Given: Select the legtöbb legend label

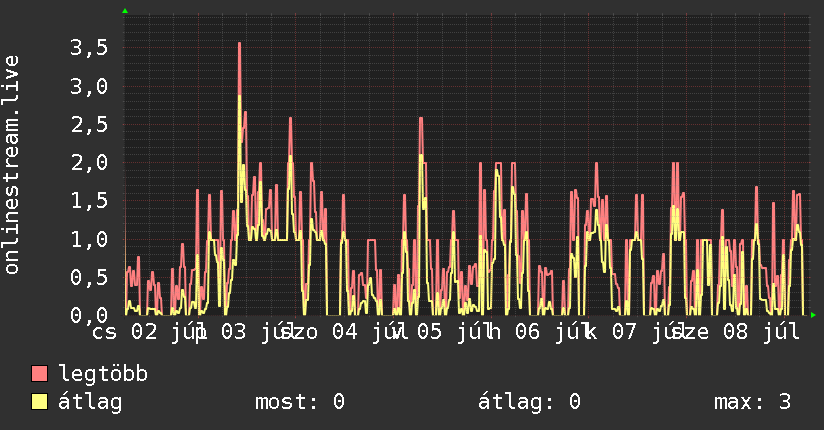Looking at the screenshot, I should tap(103, 374).
